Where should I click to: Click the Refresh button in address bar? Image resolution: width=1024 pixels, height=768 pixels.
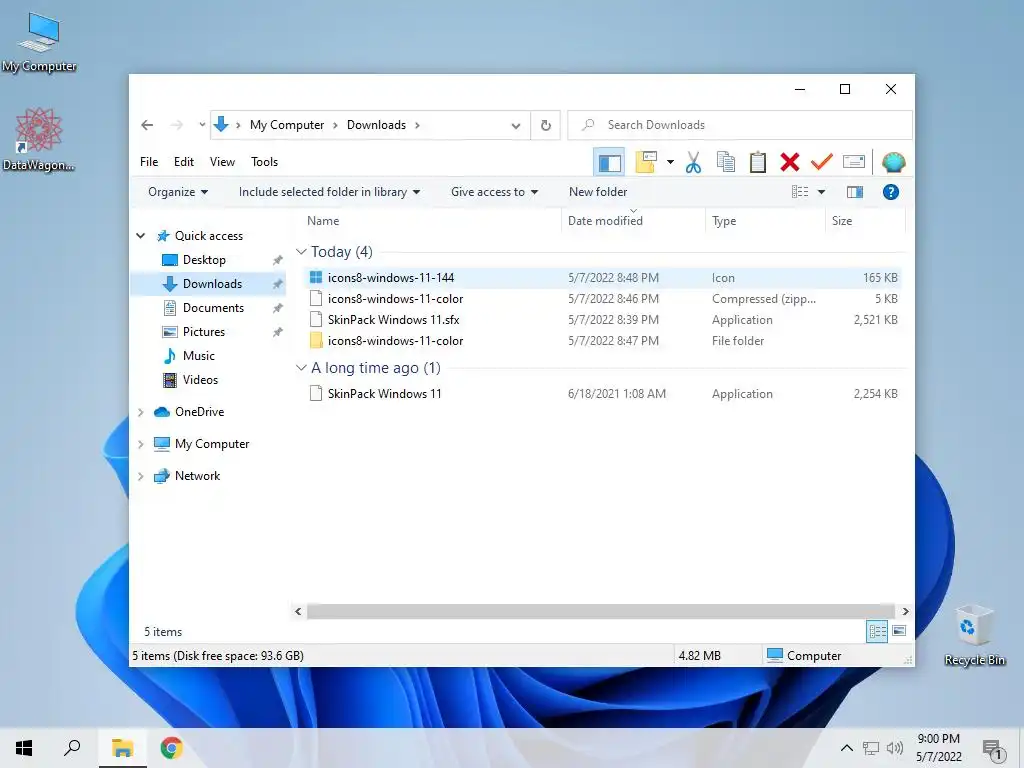click(x=545, y=125)
